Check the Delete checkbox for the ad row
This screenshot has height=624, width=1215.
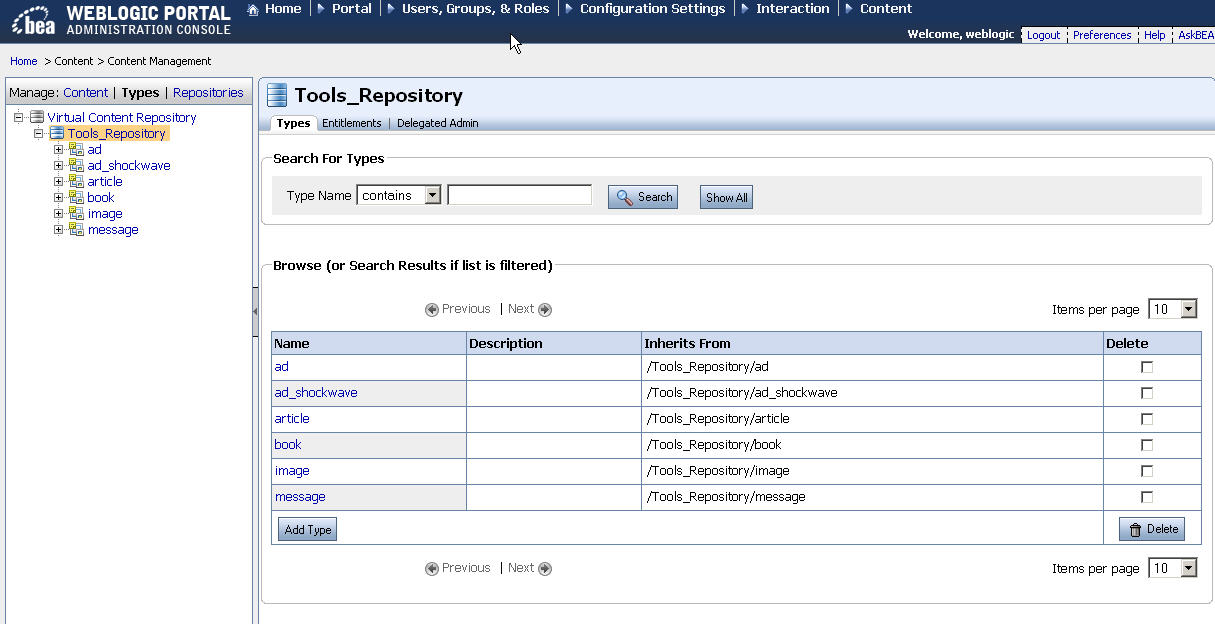[1145, 366]
